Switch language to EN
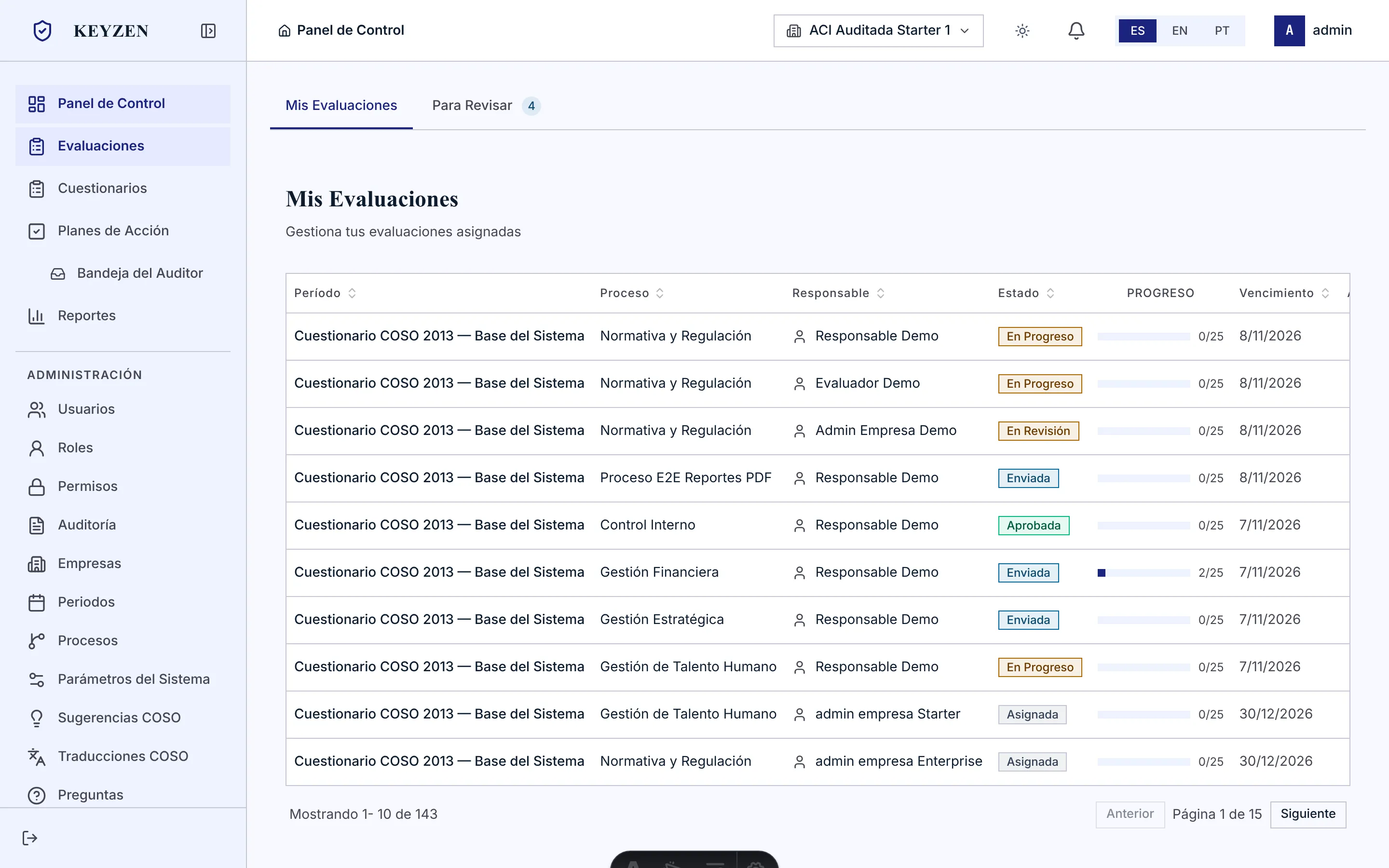Viewport: 1389px width, 868px height. [x=1180, y=30]
